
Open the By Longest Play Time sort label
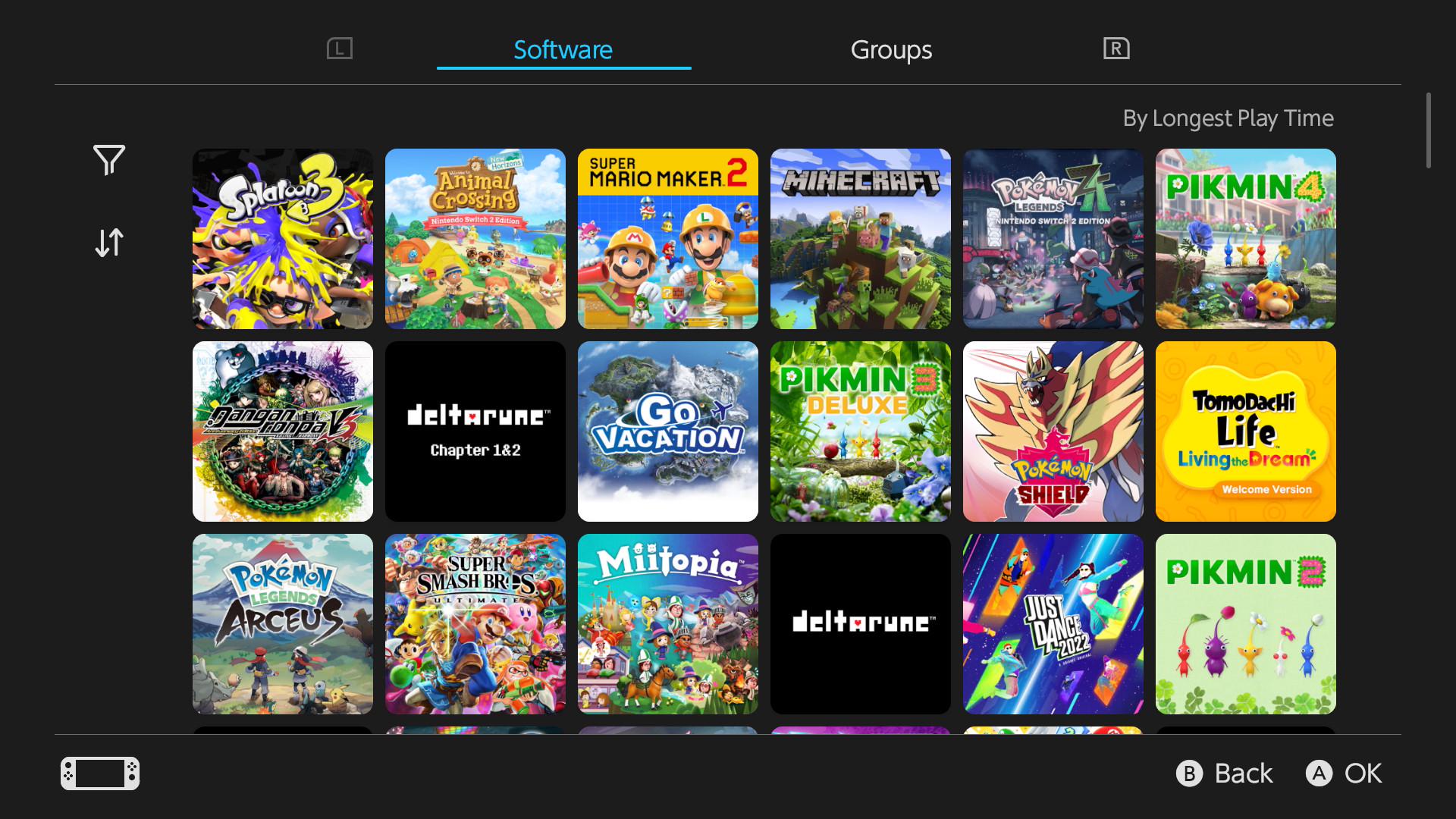tap(1228, 118)
